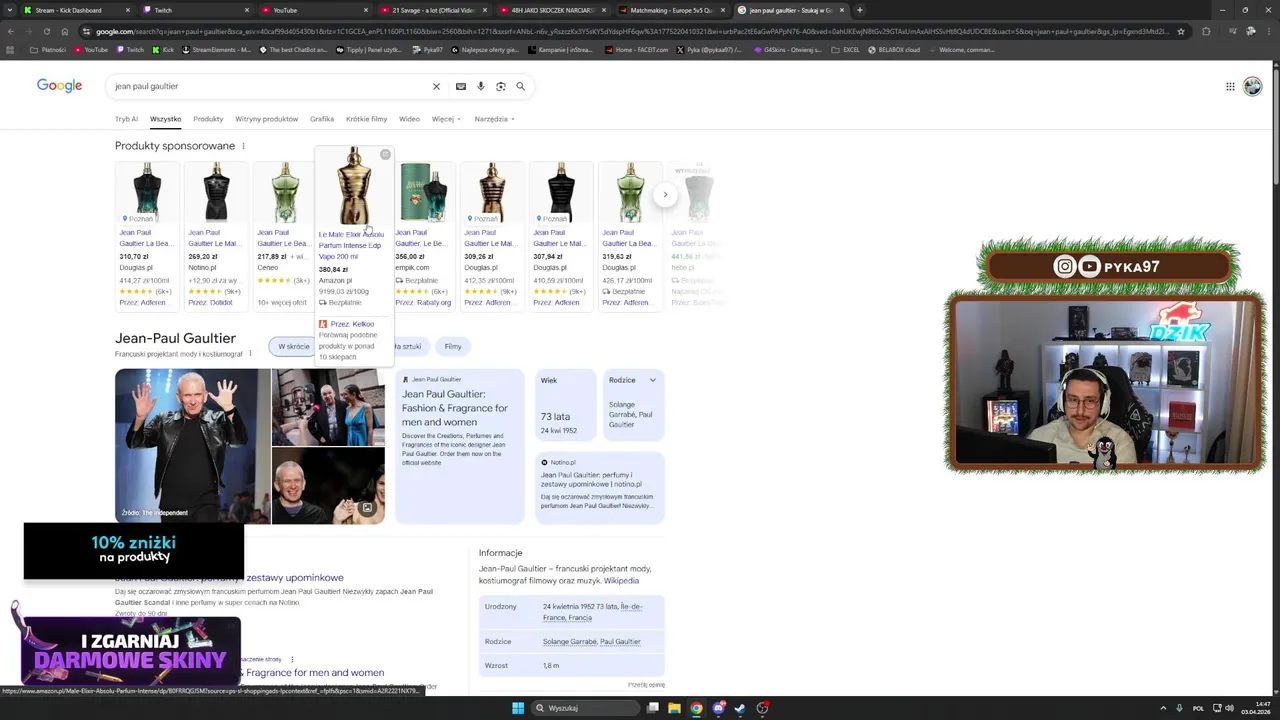The image size is (1280, 720).
Task: Click the Filmy chip
Action: 453,346
